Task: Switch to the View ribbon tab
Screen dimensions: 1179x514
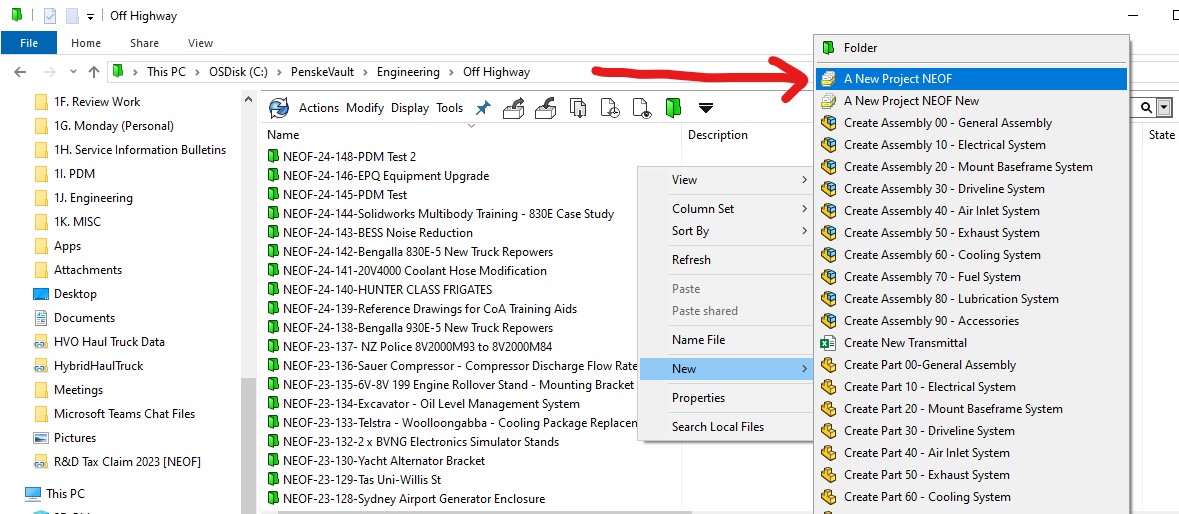Action: click(201, 43)
